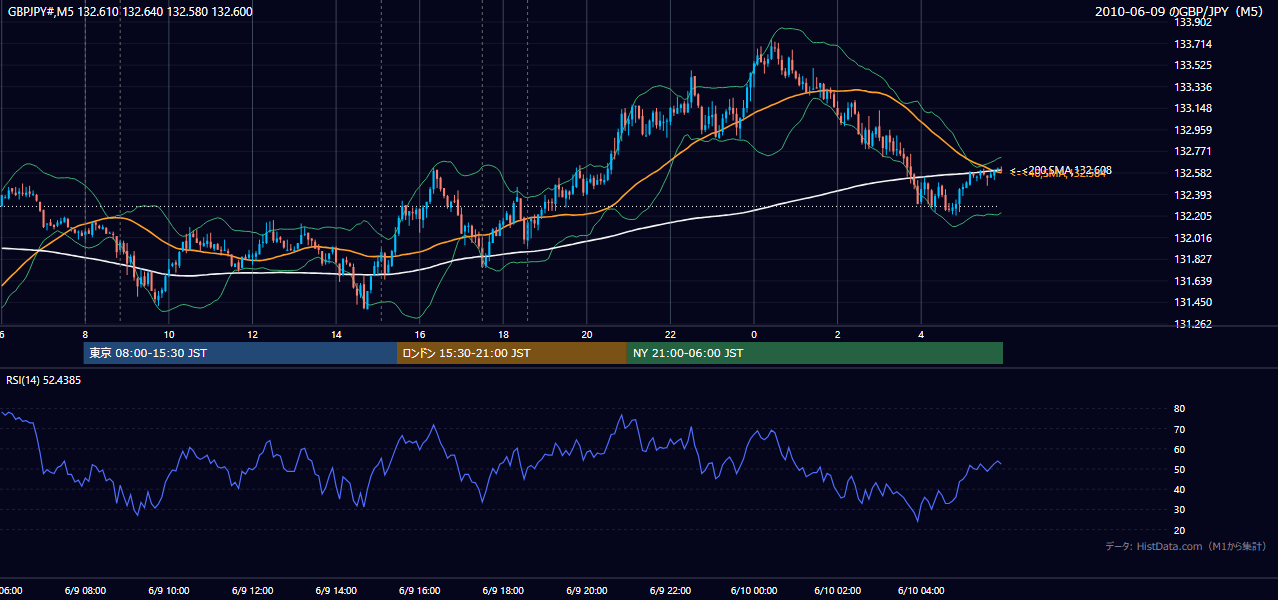Click the 6/9 20:00 time label

tap(586, 591)
